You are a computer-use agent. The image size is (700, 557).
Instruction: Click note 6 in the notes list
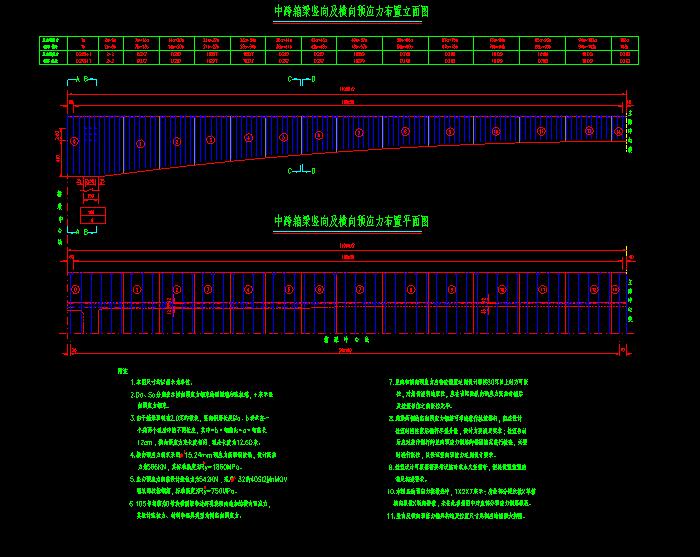(x=200, y=509)
